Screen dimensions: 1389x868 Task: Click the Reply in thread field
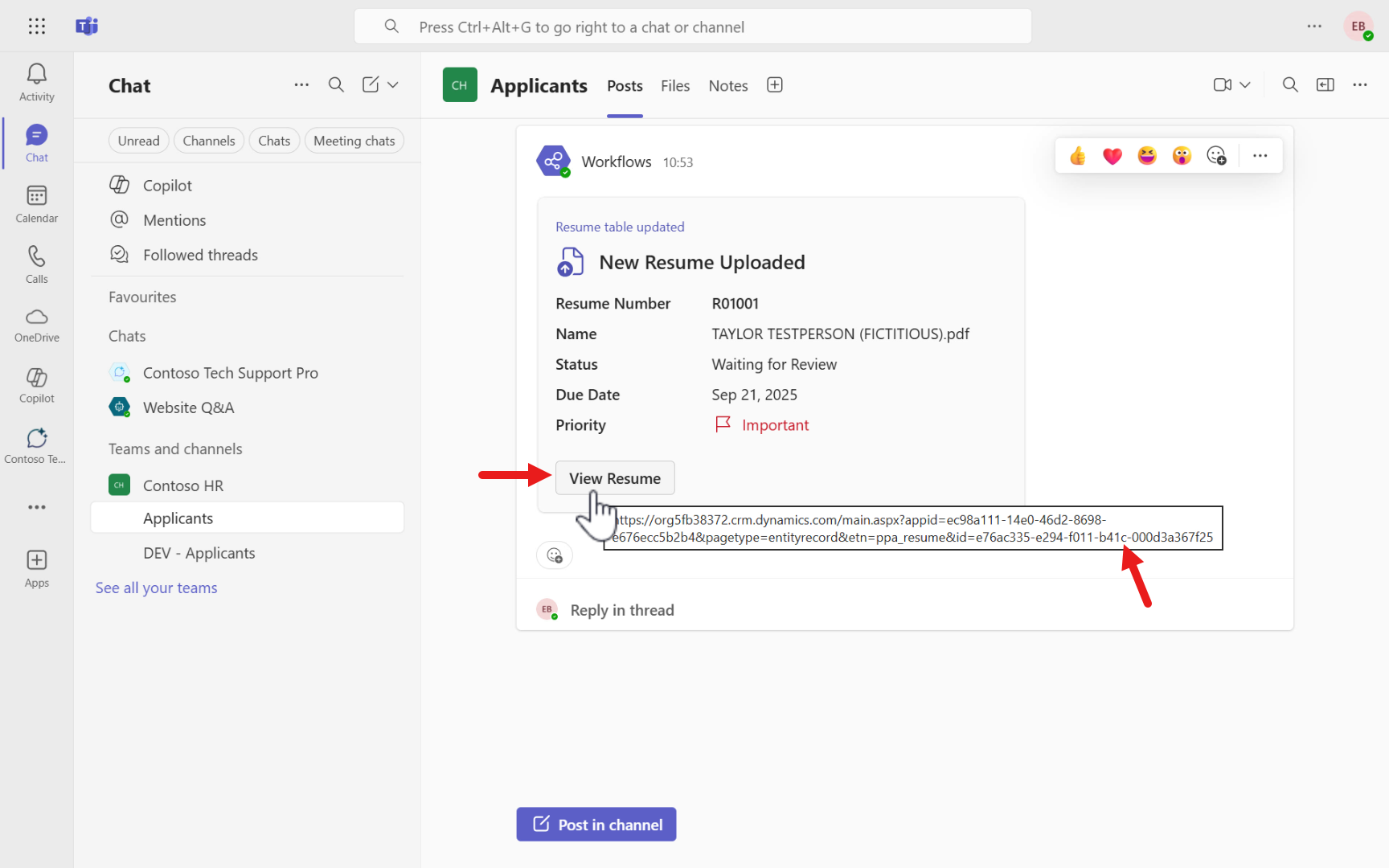621,609
